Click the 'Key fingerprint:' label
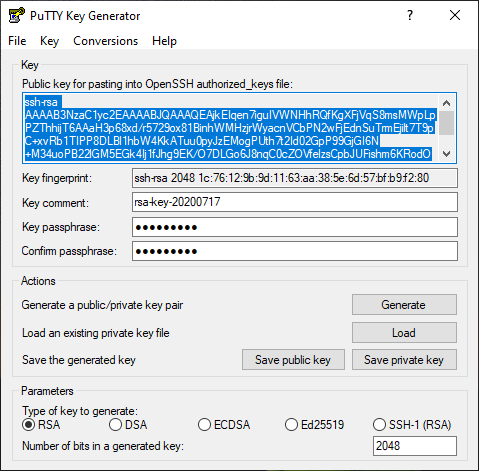479x471 pixels. (57, 178)
